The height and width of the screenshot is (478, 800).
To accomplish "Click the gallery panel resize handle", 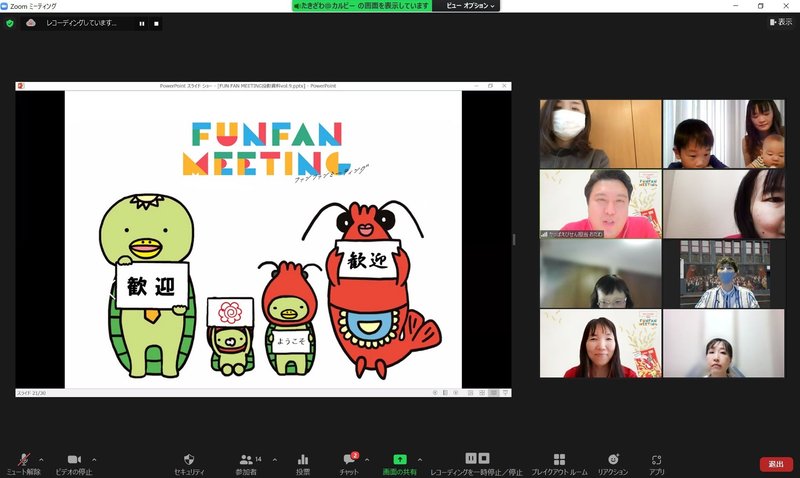I will 514,239.
